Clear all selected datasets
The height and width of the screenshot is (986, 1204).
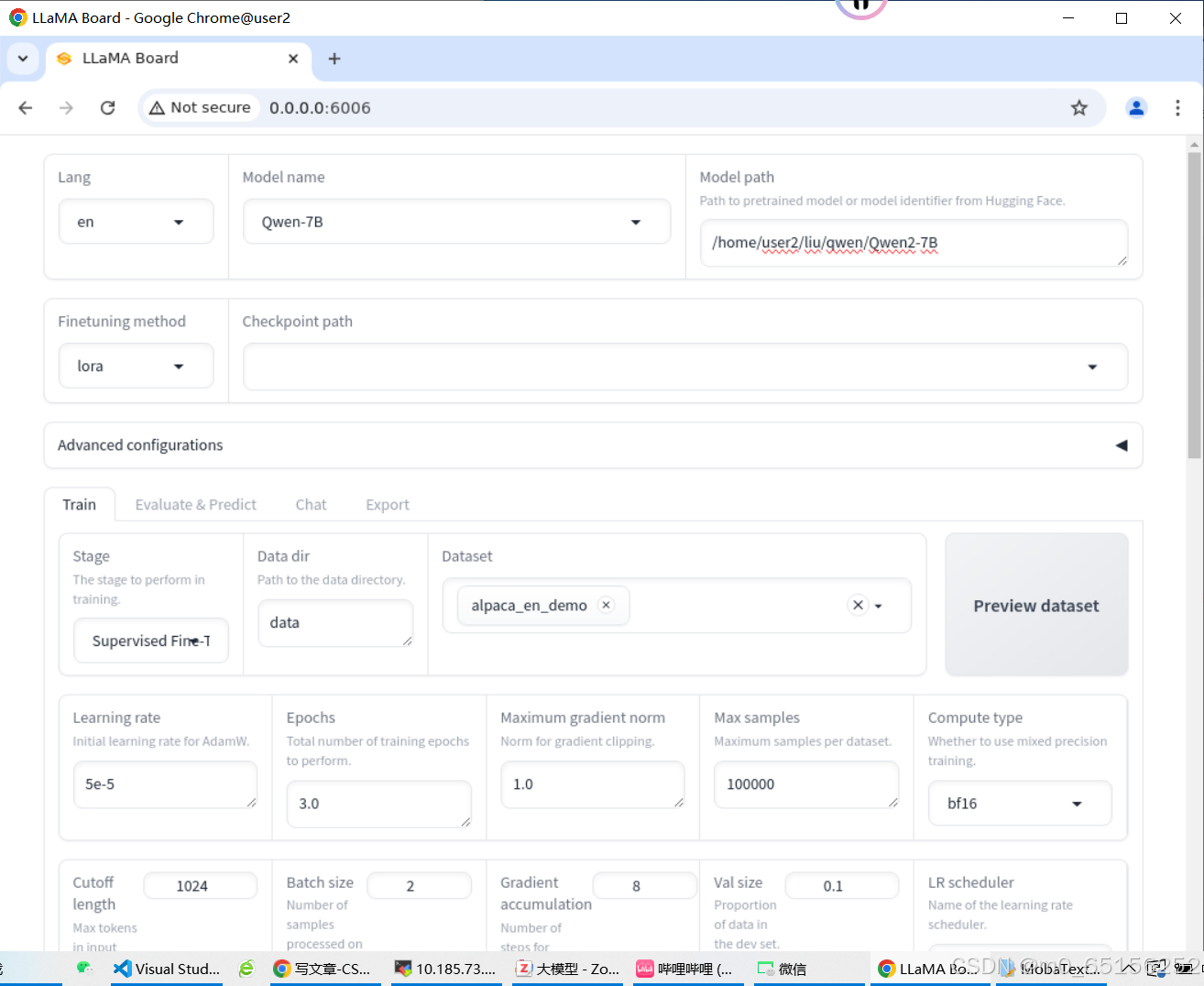click(x=858, y=605)
